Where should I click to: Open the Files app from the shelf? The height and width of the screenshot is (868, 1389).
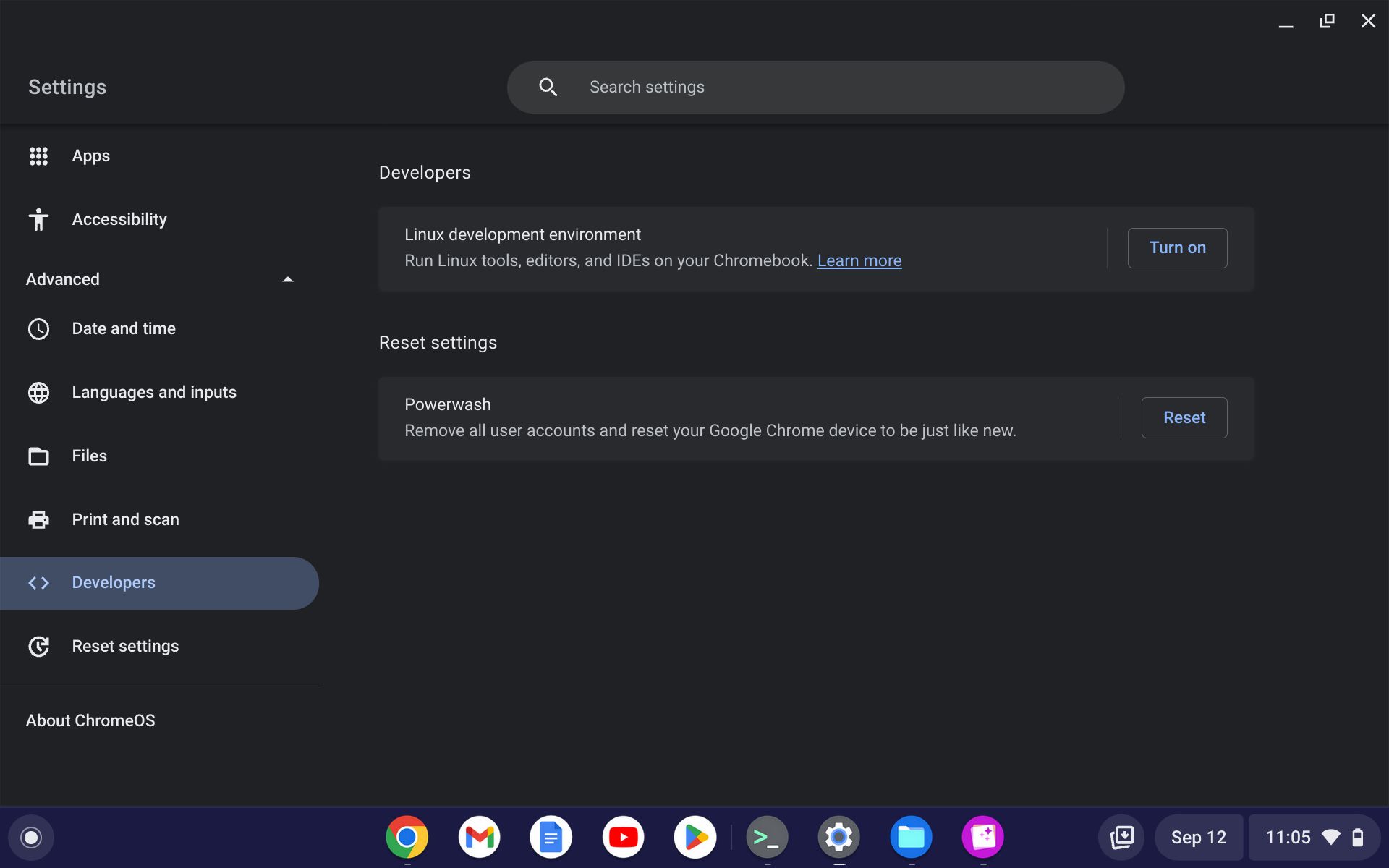click(x=911, y=837)
